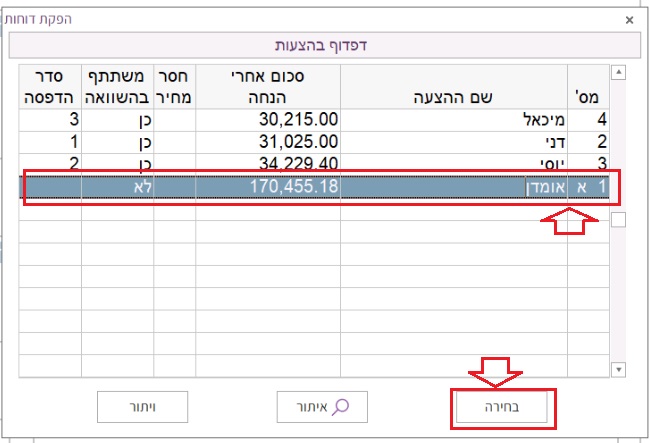Click the scrollbar thumb box
This screenshot has height=443, width=650.
point(618,220)
